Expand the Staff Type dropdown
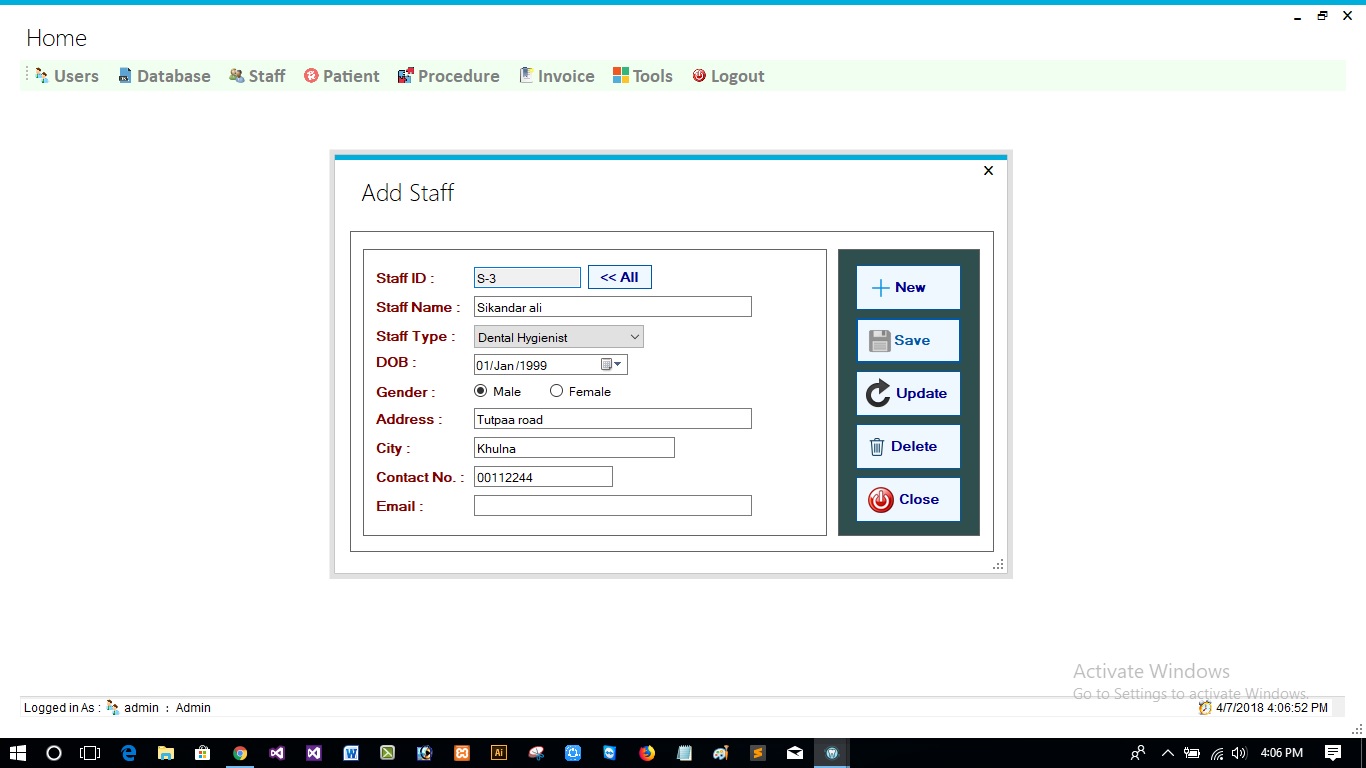This screenshot has height=768, width=1366. click(x=634, y=336)
